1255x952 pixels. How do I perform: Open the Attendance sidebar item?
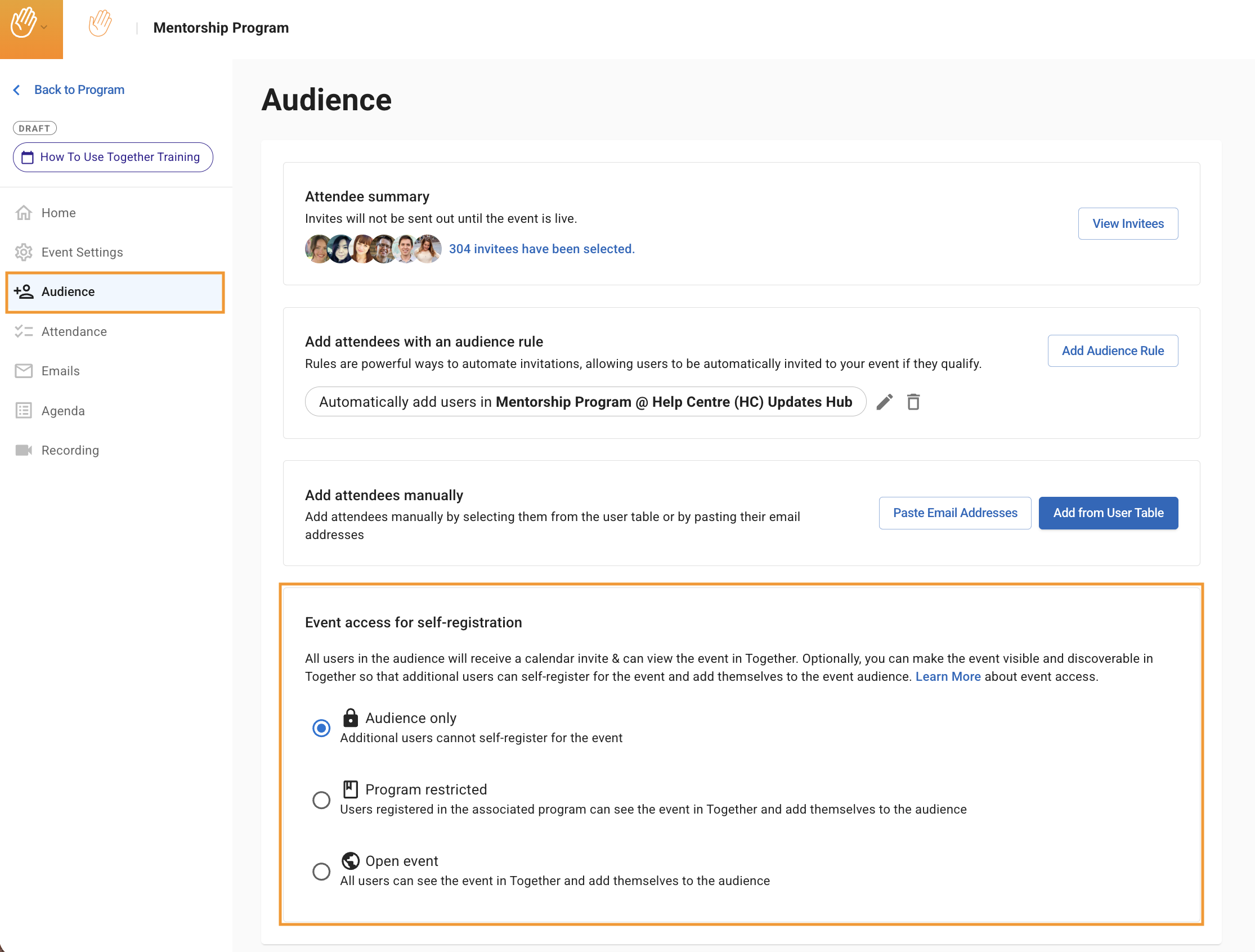(74, 331)
